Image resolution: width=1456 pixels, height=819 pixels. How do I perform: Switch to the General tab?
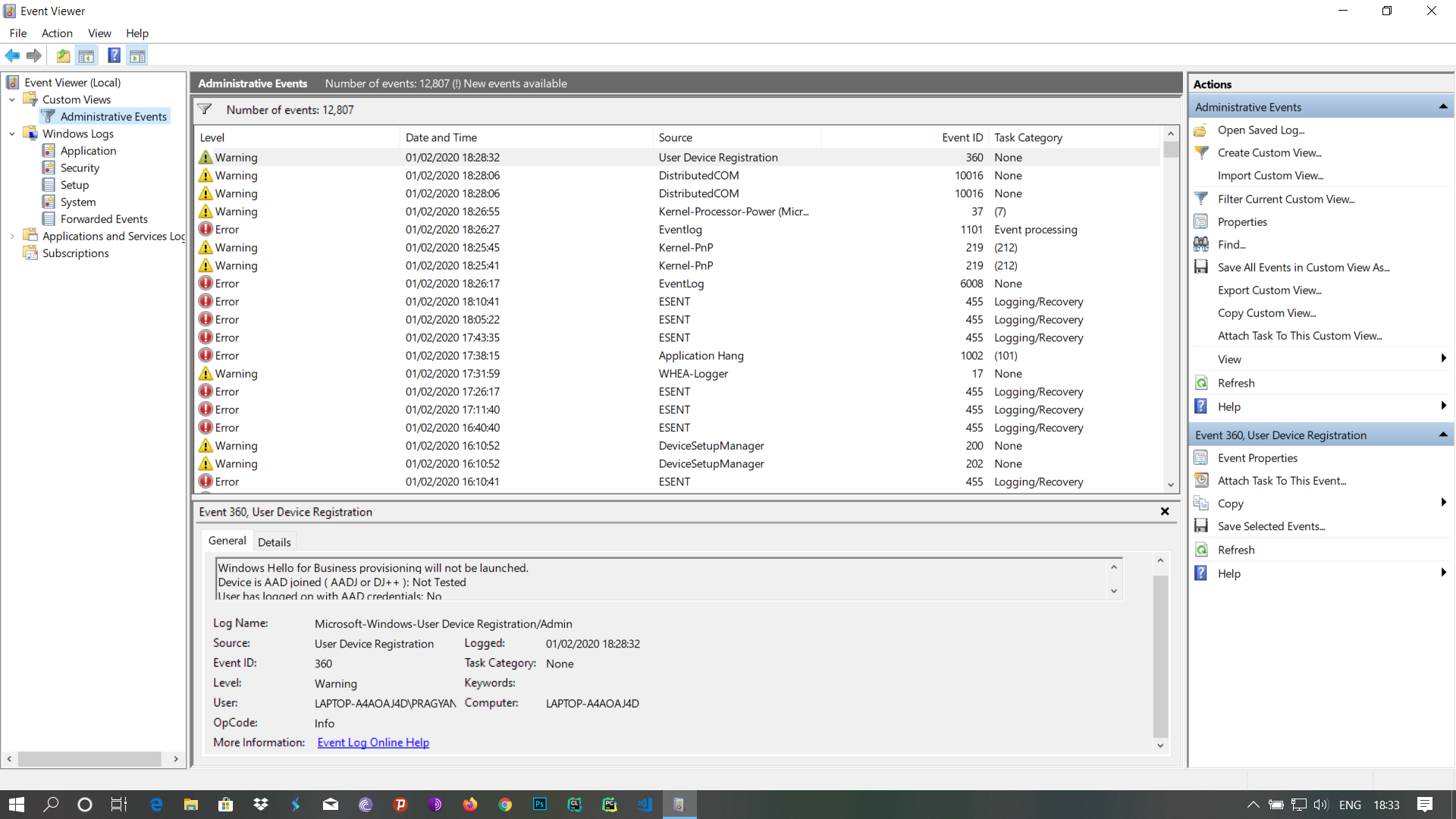(227, 541)
